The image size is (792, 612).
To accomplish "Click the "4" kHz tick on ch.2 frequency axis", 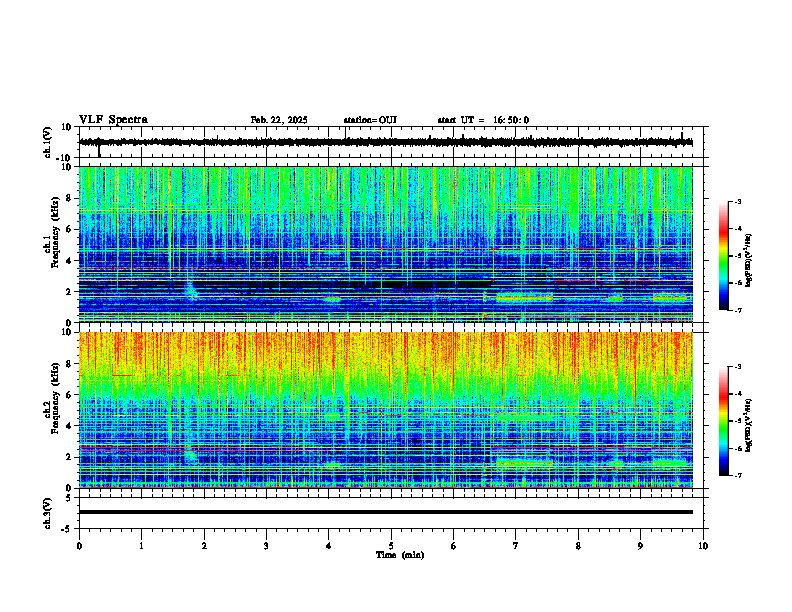I will tap(69, 426).
